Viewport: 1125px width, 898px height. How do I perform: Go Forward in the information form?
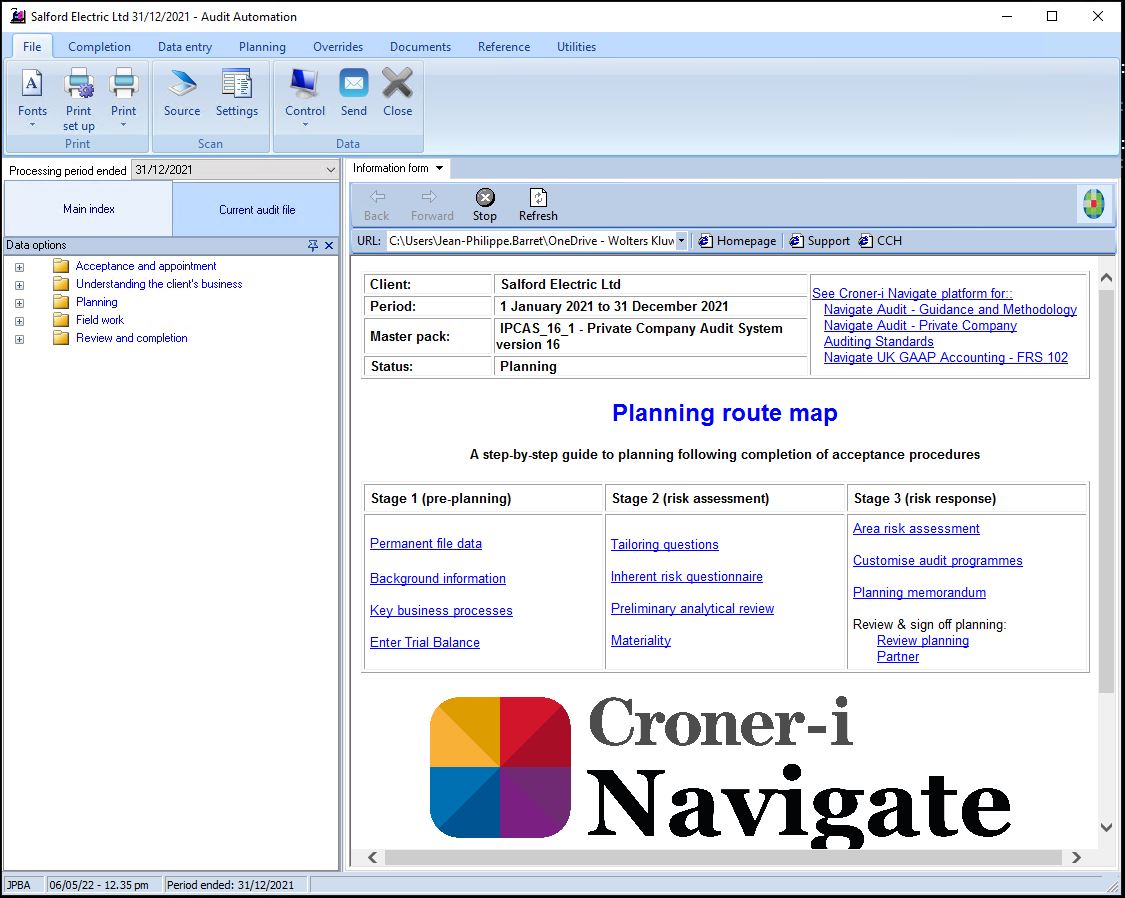point(432,205)
